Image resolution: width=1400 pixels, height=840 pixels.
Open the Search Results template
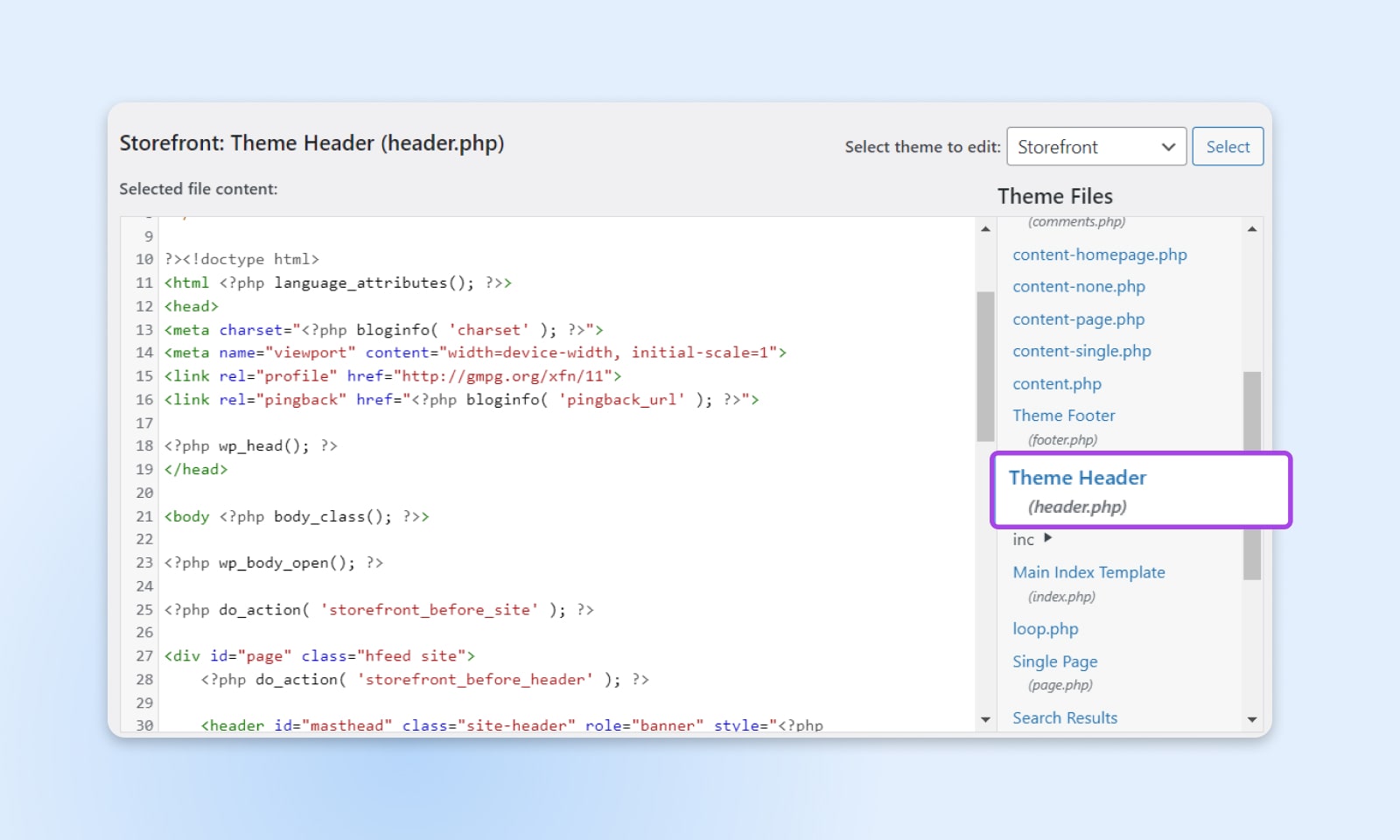pos(1064,717)
